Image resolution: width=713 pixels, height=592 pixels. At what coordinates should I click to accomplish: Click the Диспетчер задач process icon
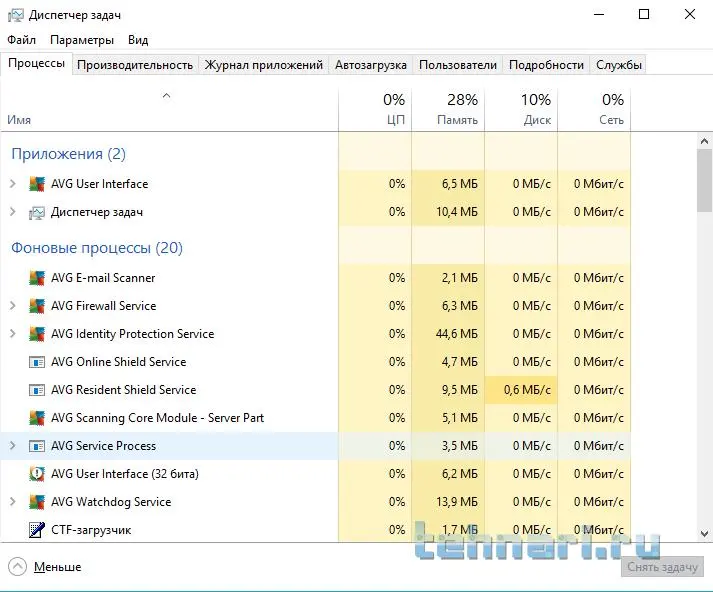tap(37, 212)
